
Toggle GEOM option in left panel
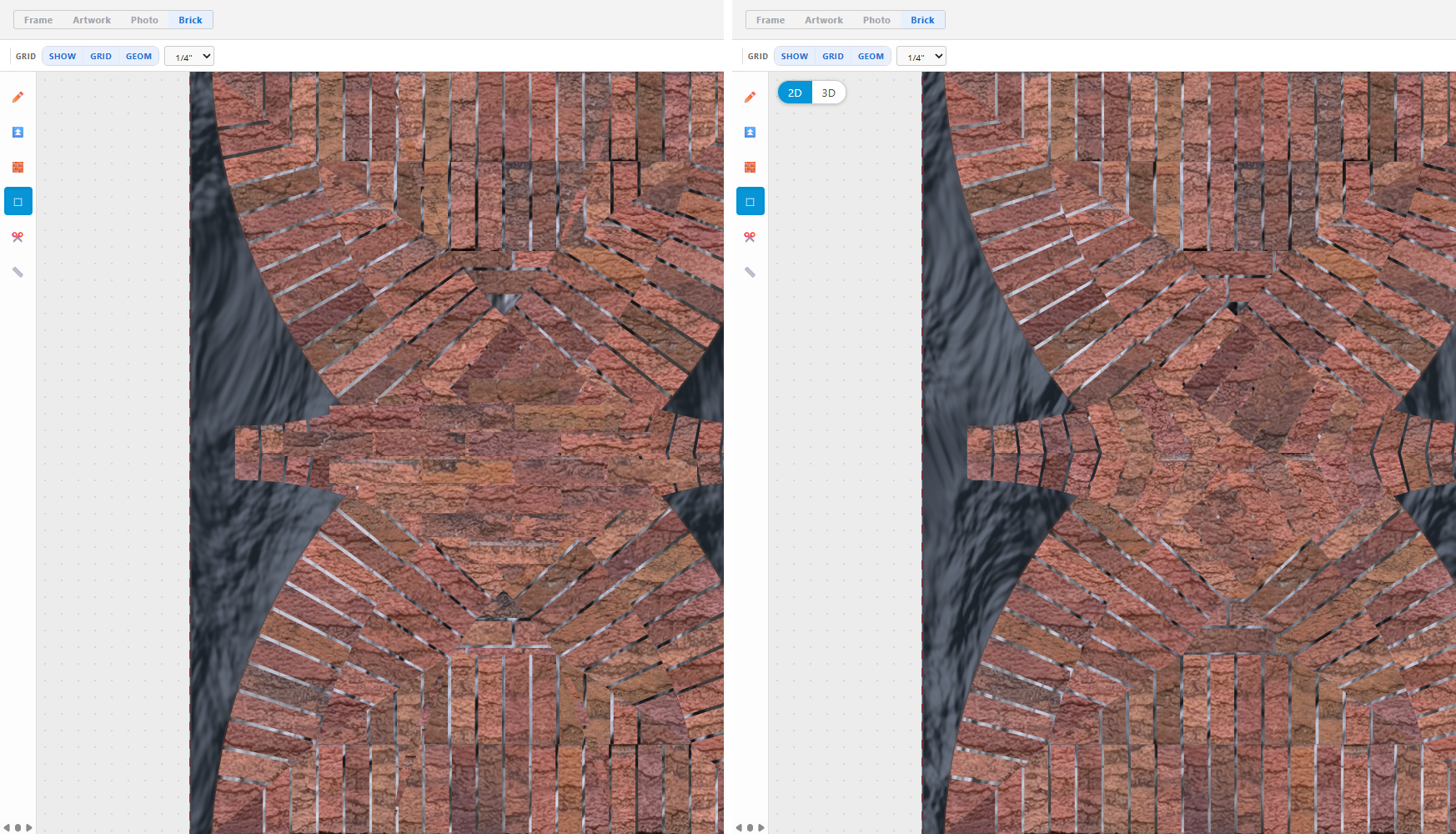pos(138,56)
